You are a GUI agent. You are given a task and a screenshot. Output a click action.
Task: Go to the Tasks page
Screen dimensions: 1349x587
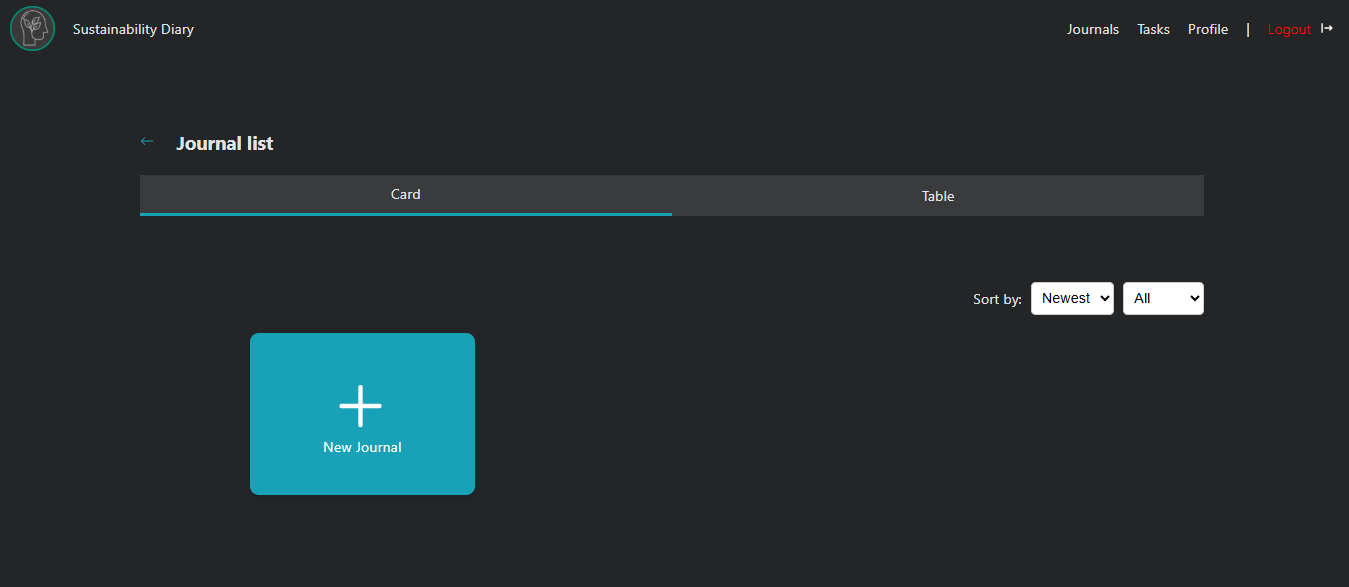pos(1153,29)
